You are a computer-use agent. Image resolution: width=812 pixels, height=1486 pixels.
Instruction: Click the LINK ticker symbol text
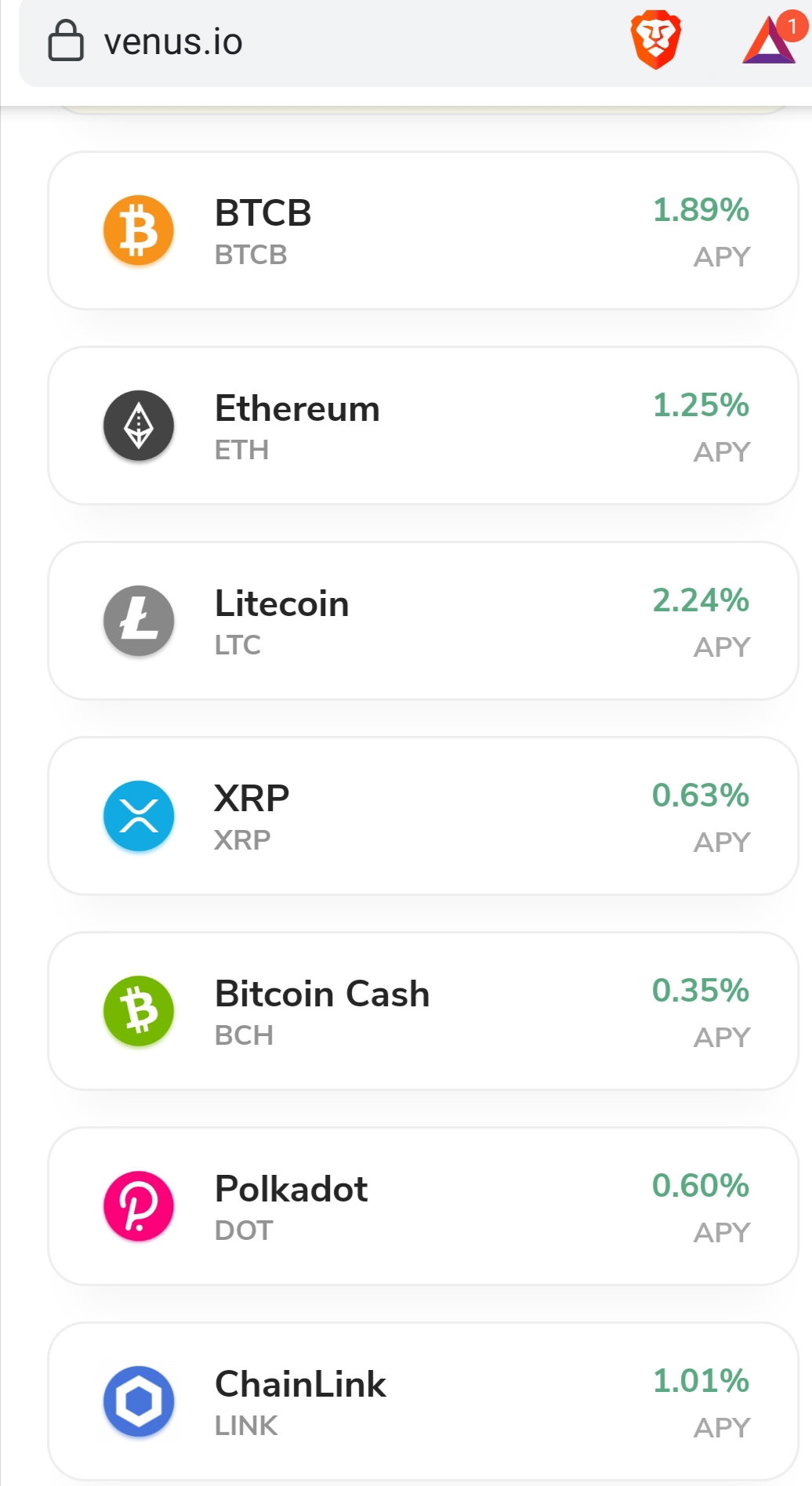246,1426
